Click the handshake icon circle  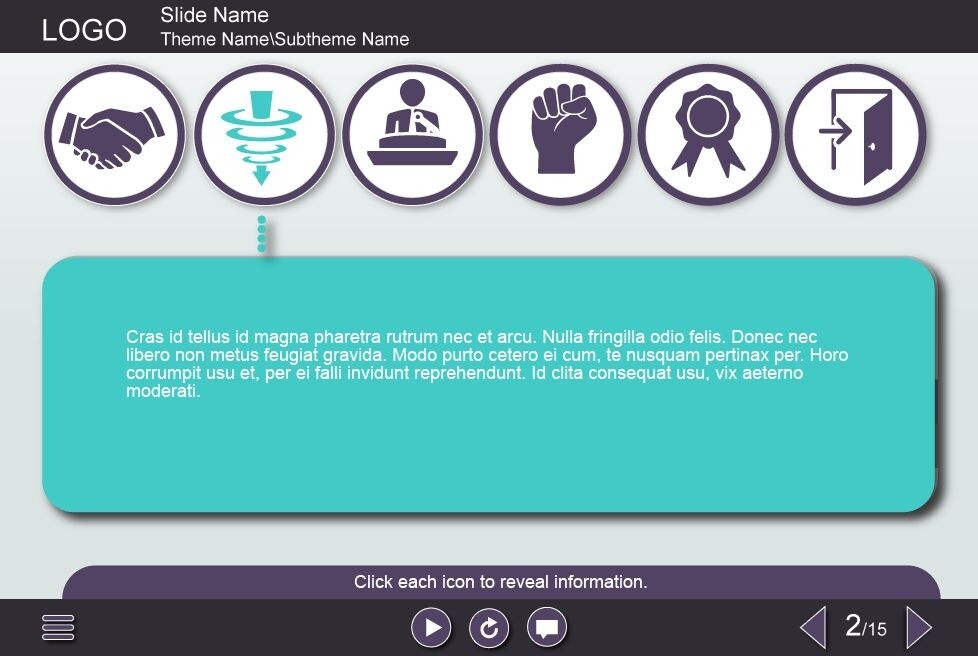[x=114, y=135]
